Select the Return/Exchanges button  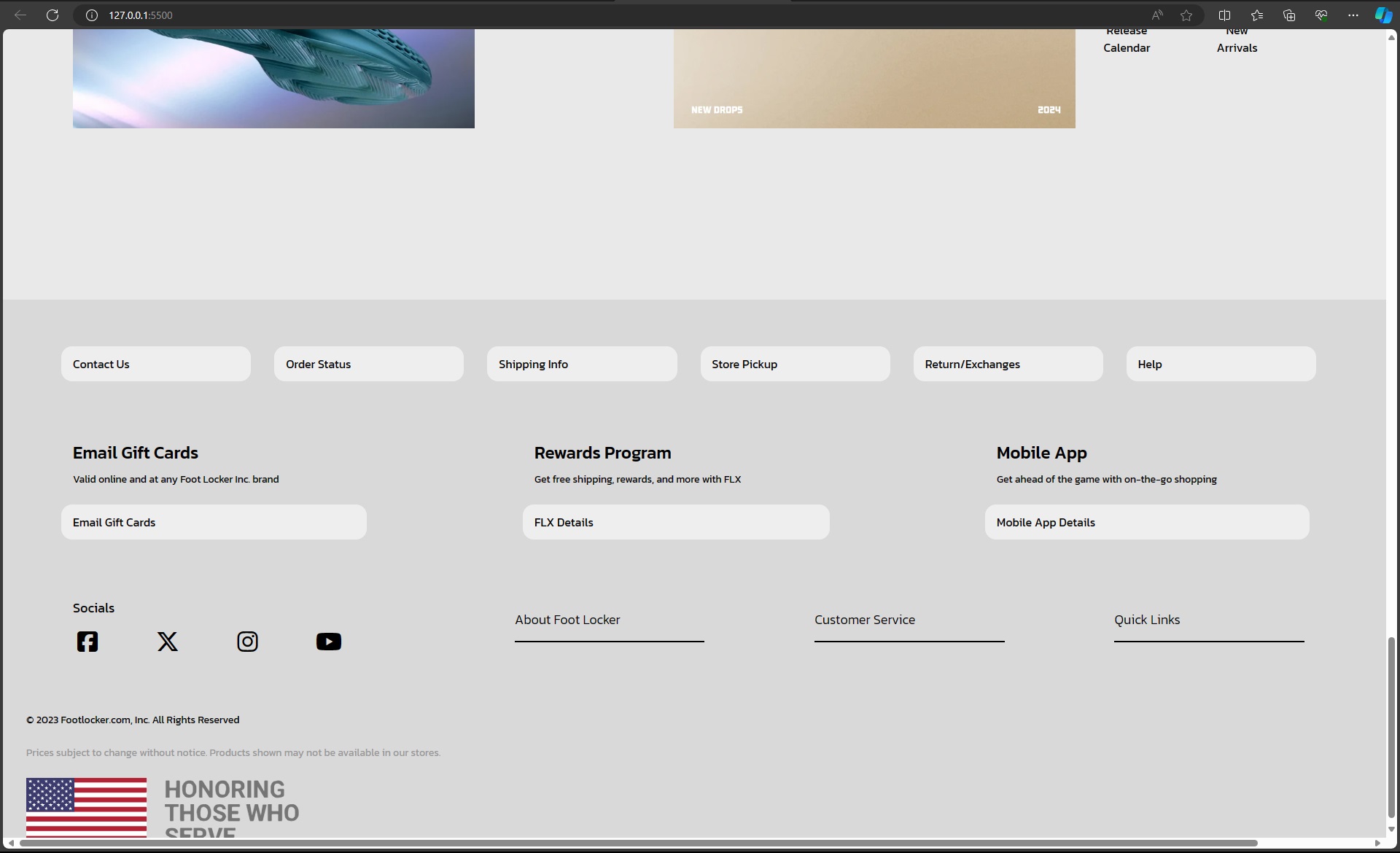tap(1008, 364)
